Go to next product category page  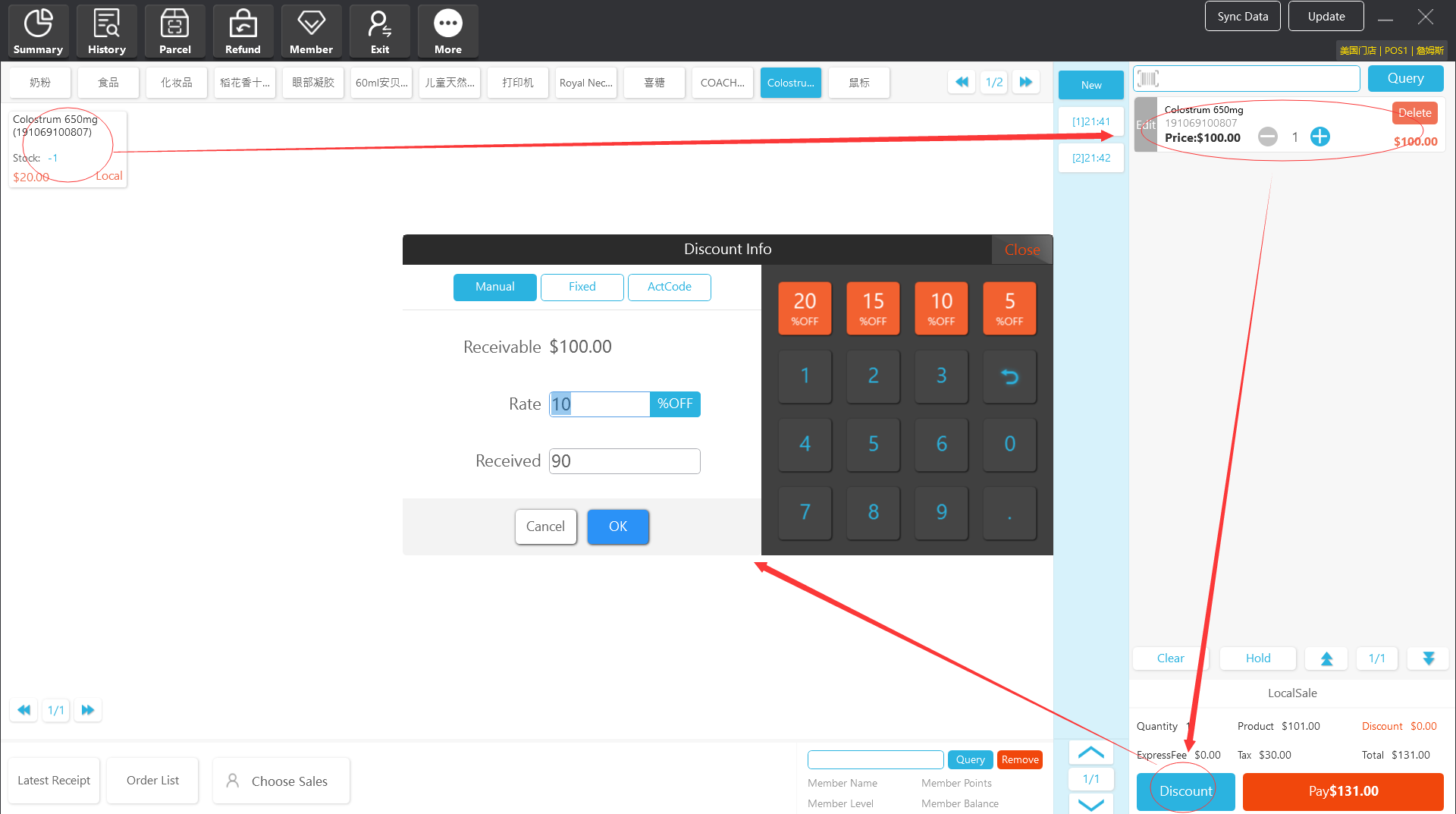1025,82
